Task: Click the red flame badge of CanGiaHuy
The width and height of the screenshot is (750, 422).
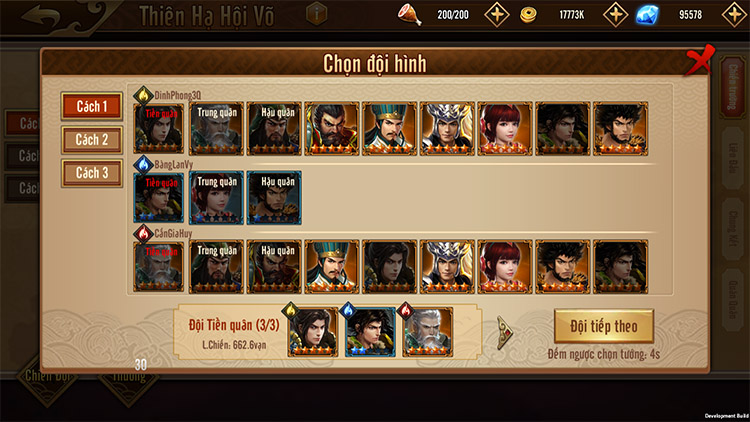Action: point(143,233)
